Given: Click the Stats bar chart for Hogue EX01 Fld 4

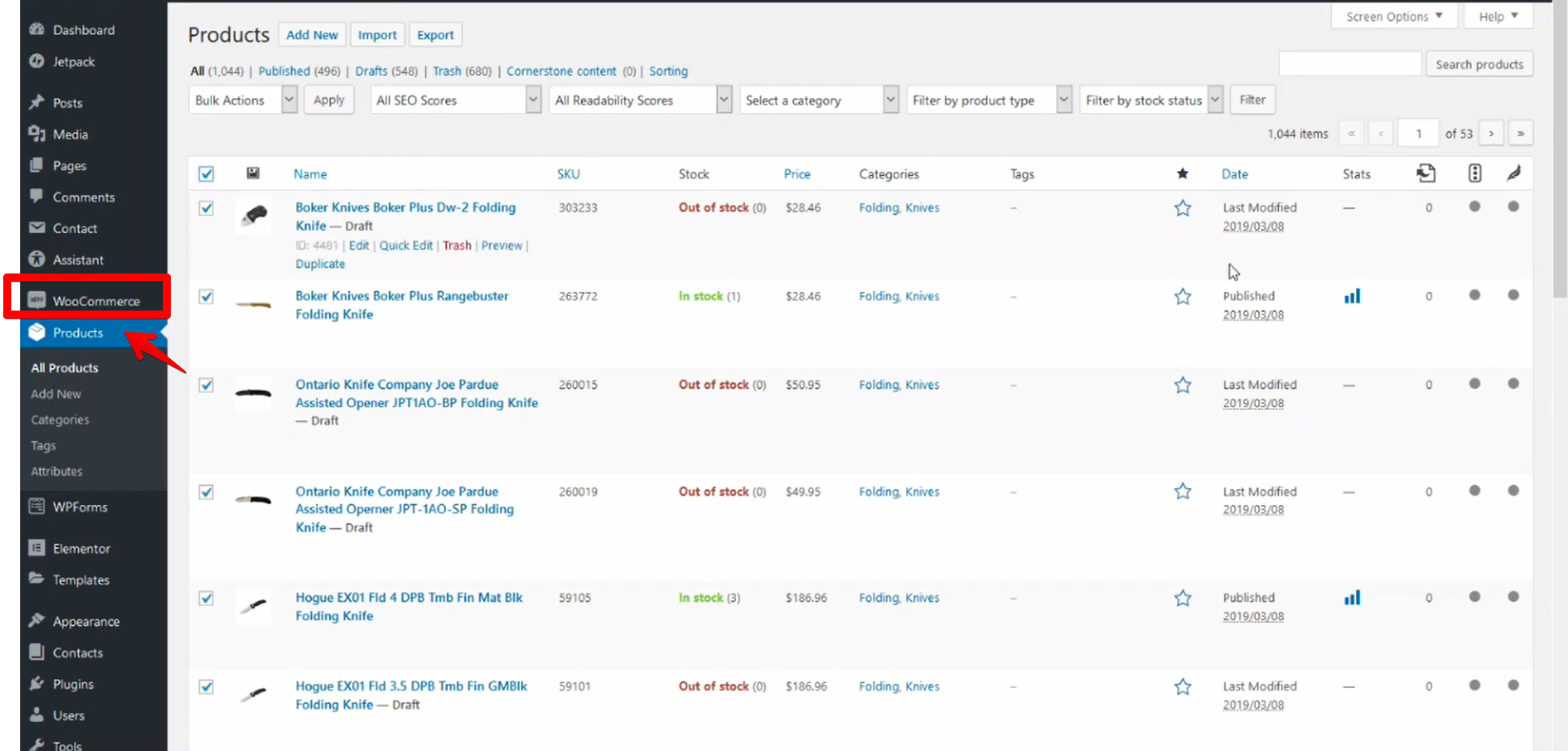Looking at the screenshot, I should 1352,598.
